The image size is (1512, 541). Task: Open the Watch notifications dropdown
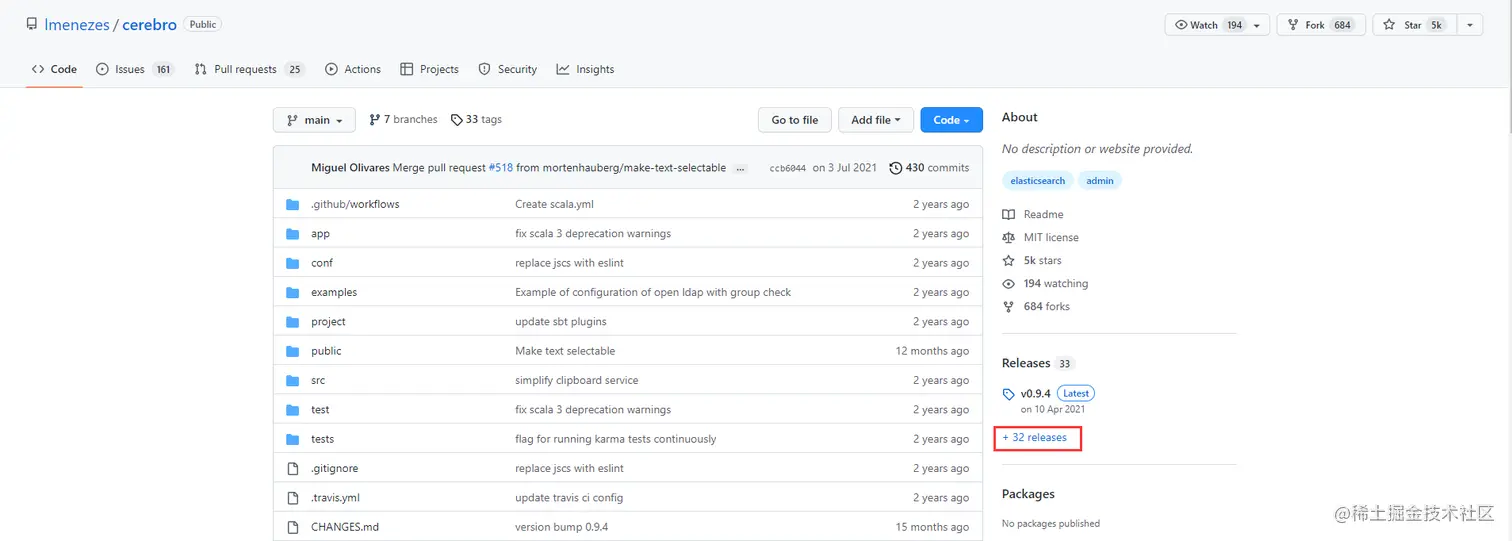pos(1217,25)
